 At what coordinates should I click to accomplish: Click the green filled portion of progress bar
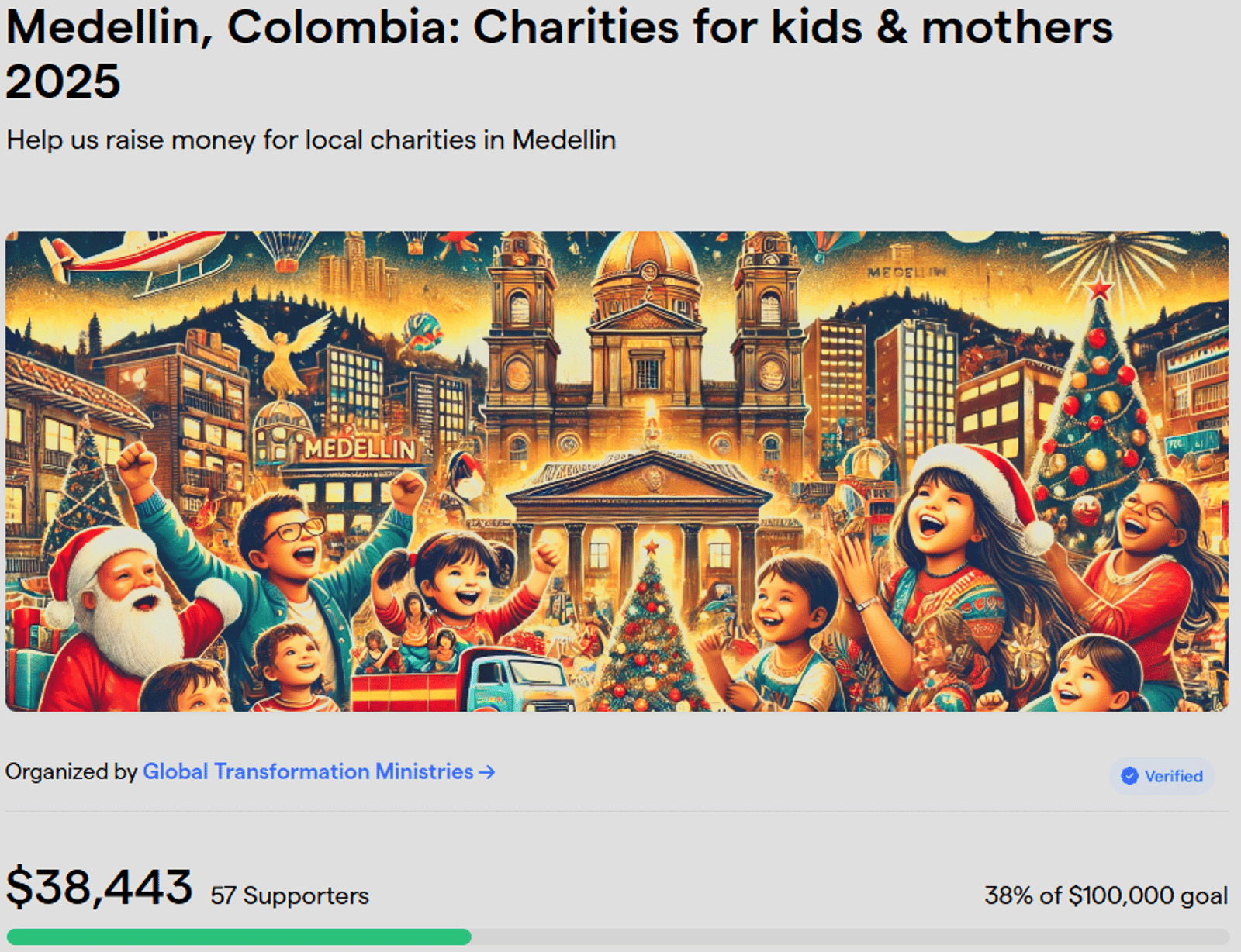239,936
